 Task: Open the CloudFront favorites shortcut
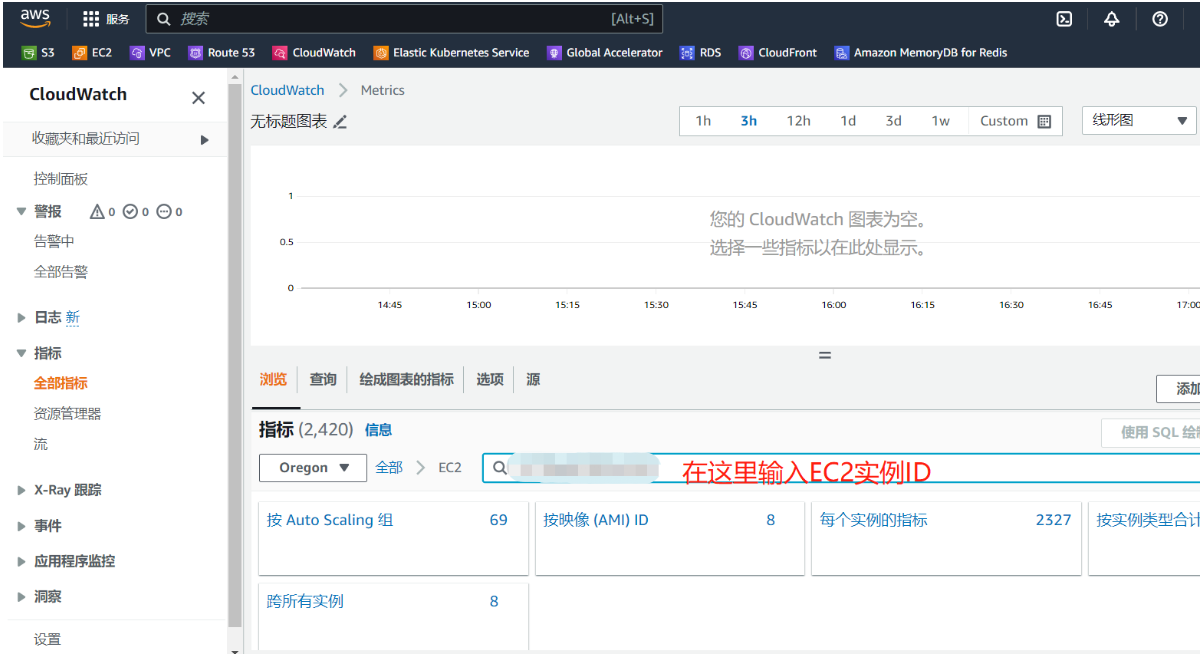tap(778, 53)
